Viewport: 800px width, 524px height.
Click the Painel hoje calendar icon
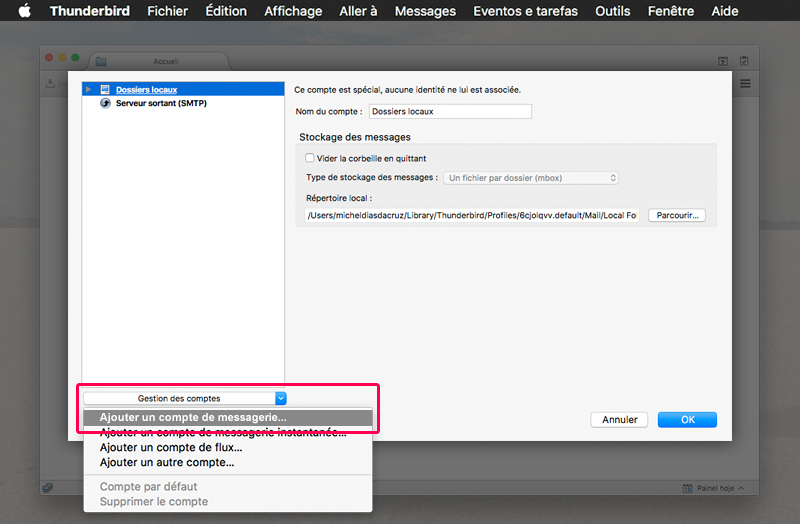687,488
